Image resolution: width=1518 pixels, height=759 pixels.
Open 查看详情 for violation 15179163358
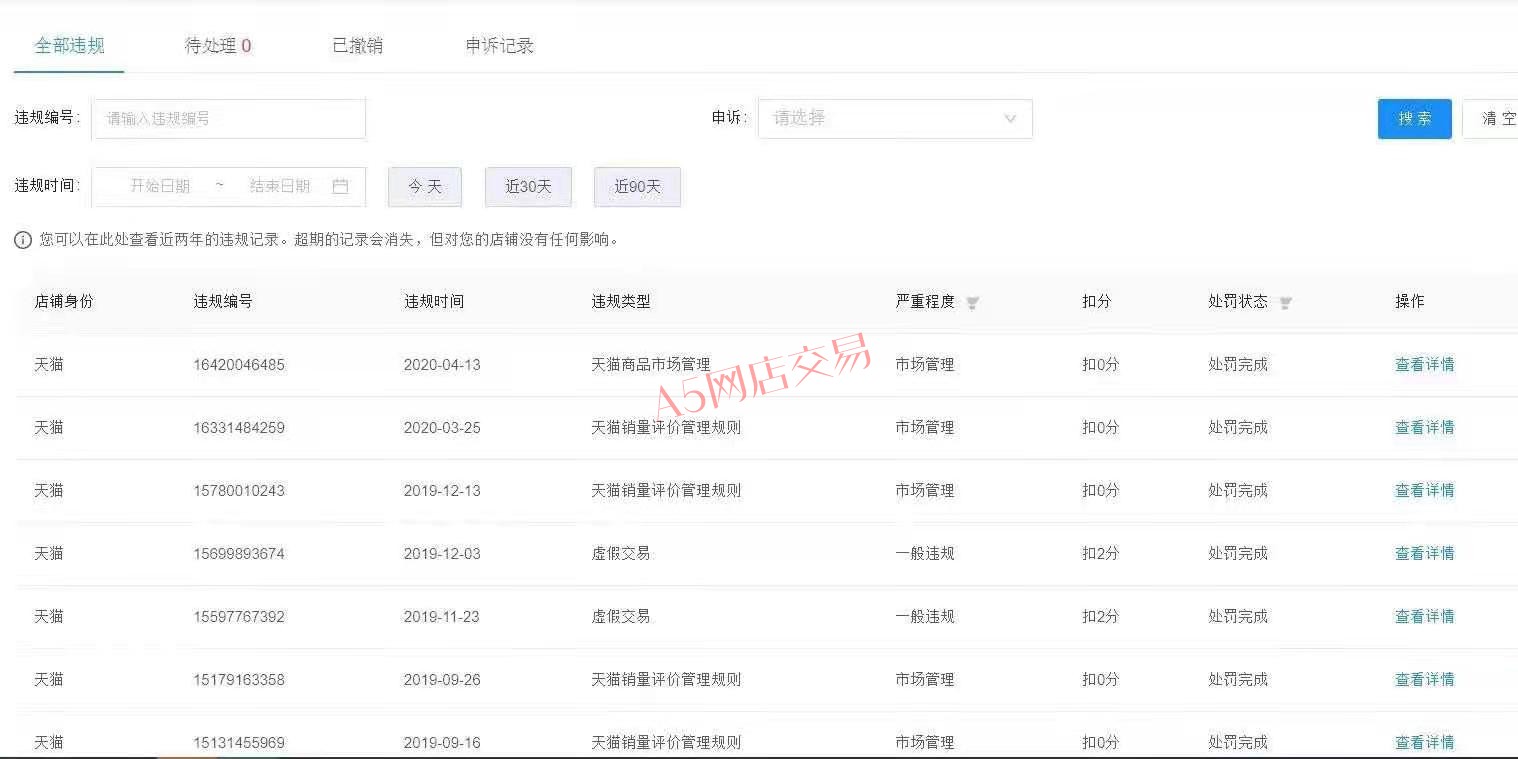click(x=1424, y=680)
